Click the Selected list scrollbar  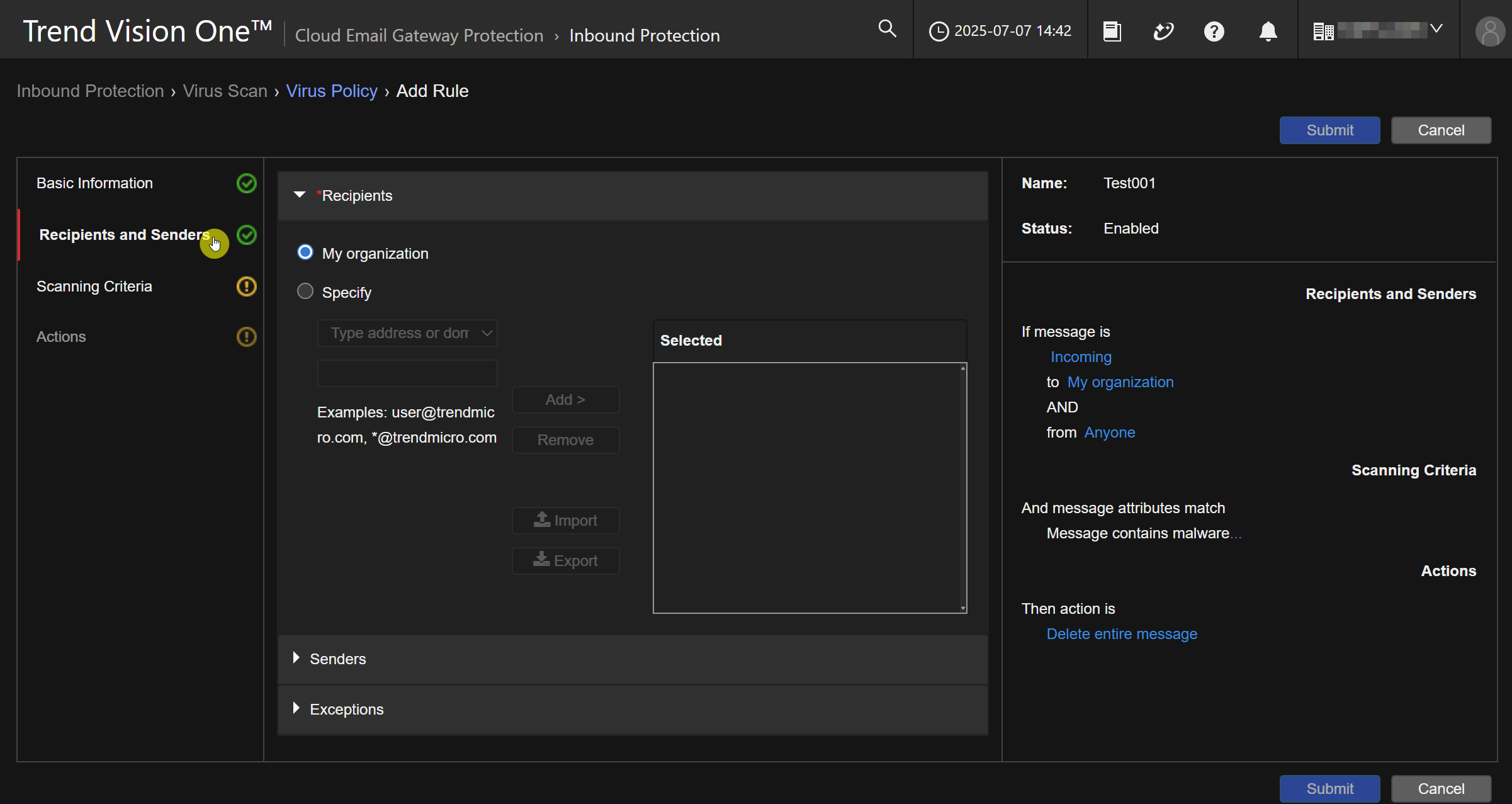pos(962,488)
